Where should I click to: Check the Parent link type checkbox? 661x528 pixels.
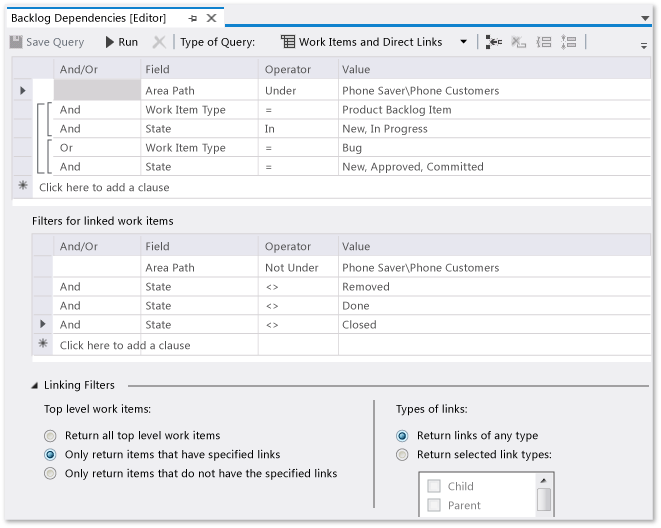tap(434, 505)
